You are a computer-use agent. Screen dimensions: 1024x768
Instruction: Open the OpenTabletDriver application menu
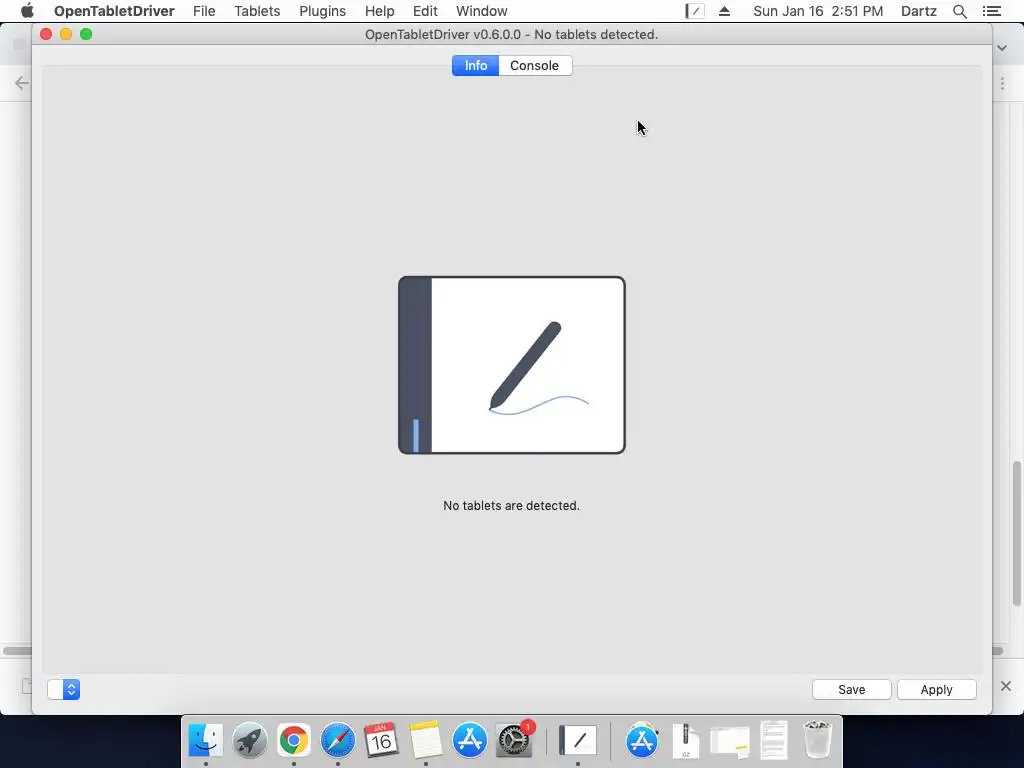114,11
